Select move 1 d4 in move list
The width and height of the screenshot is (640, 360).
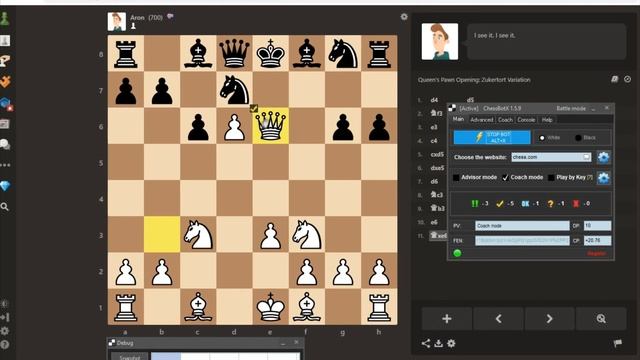pyautogui.click(x=434, y=100)
